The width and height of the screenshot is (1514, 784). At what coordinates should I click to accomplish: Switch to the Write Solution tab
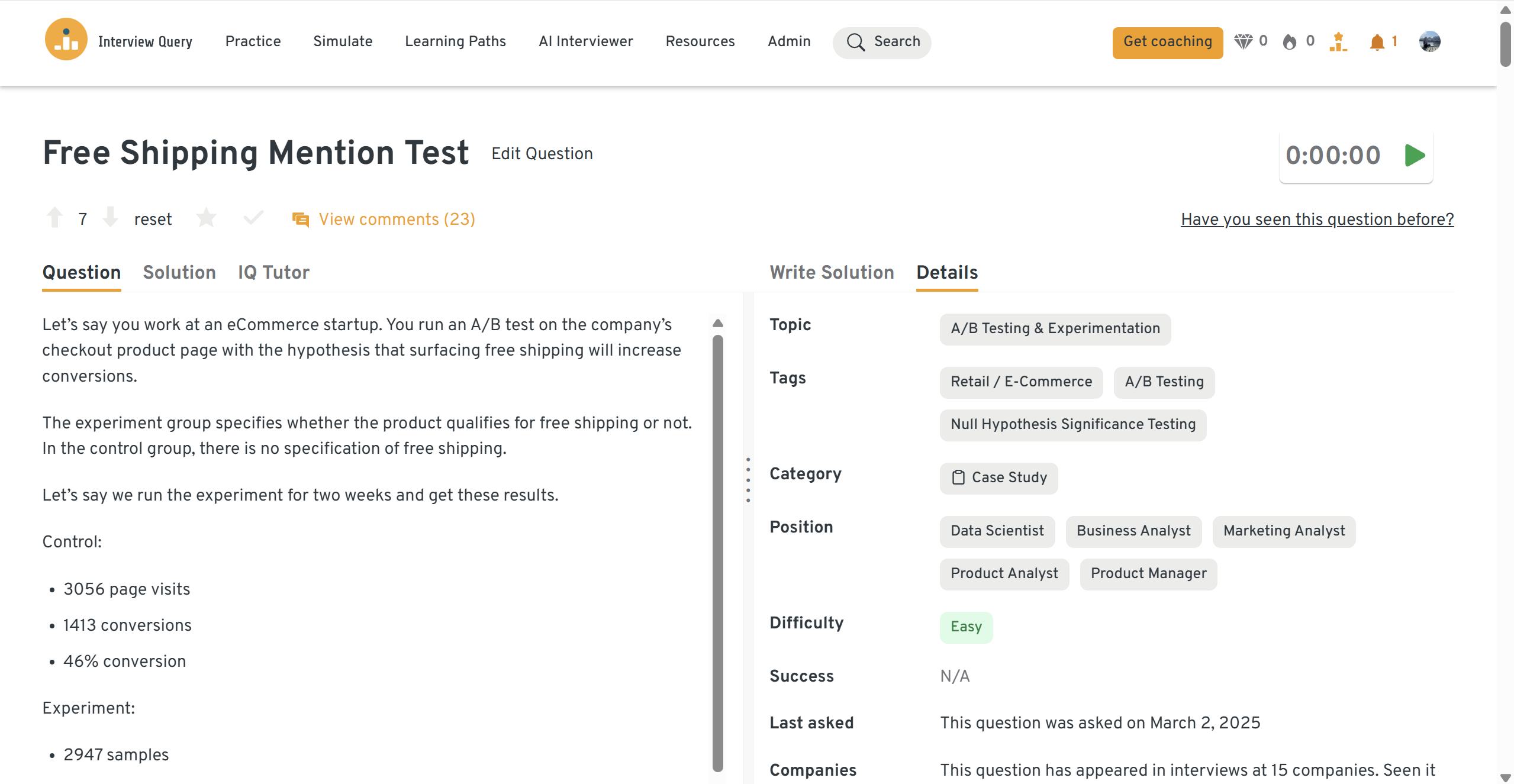[832, 272]
